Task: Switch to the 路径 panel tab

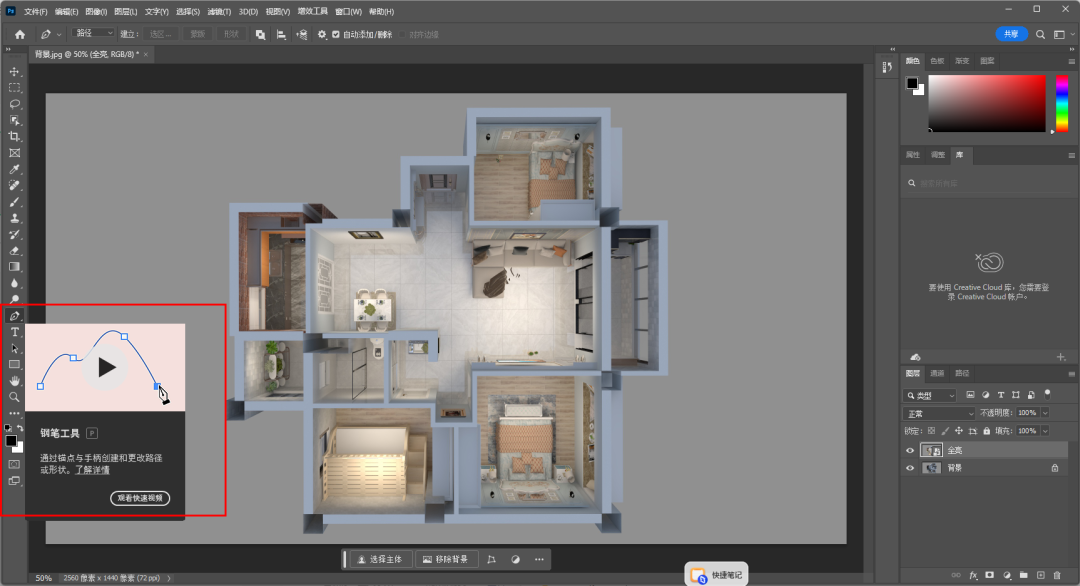Action: [x=962, y=374]
